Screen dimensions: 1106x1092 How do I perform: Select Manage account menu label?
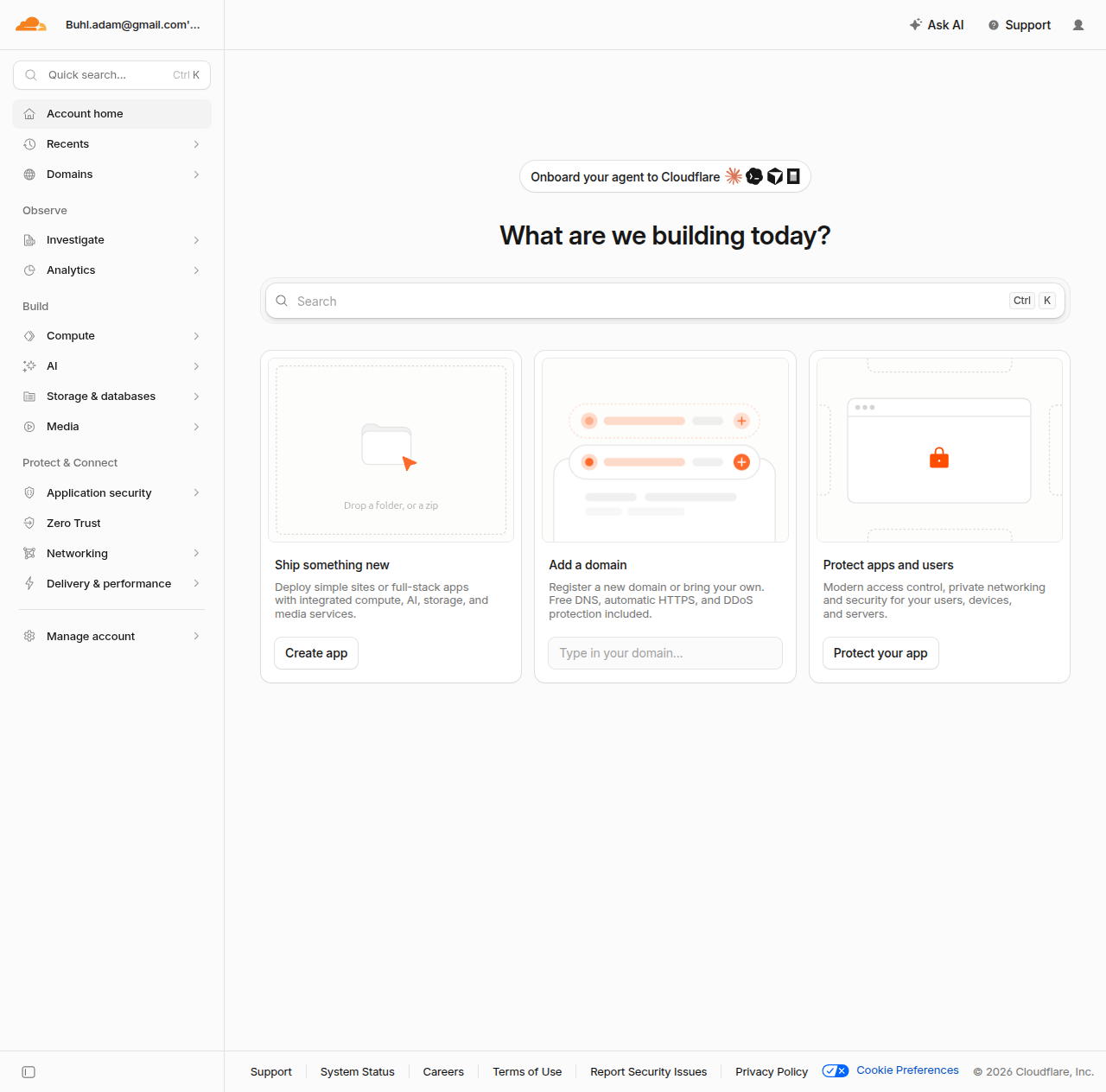tap(91, 636)
